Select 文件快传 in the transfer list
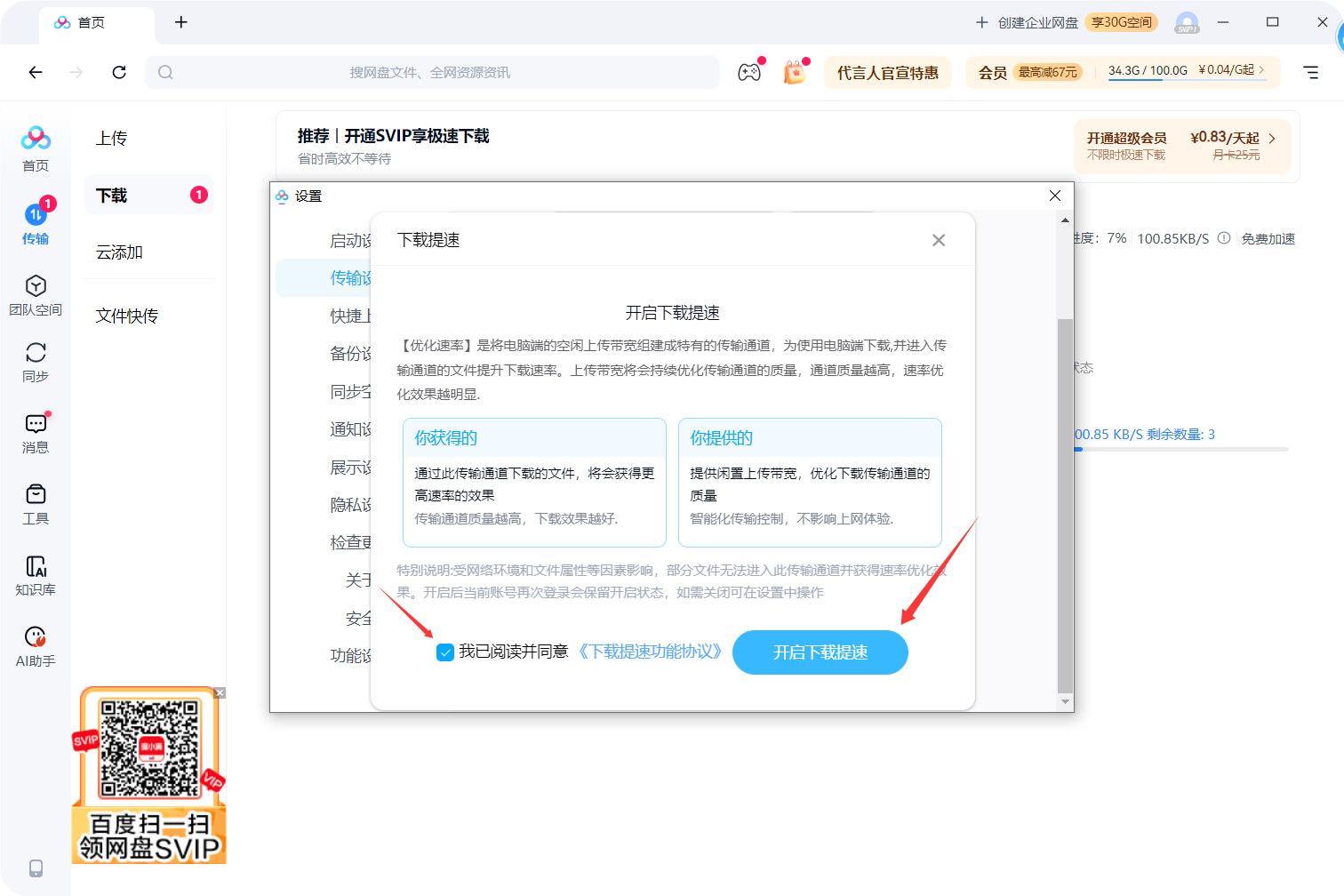This screenshot has height=896, width=1344. click(x=127, y=316)
